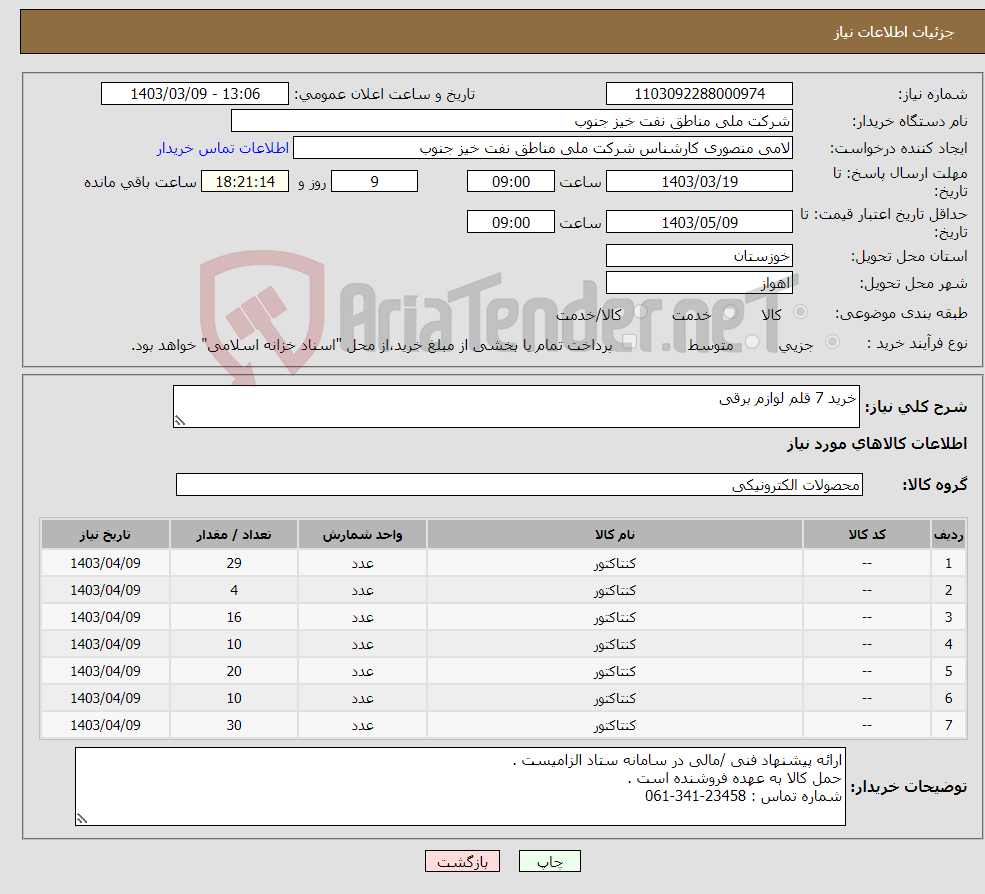The width and height of the screenshot is (985, 894).
Task: Click the unit عدد in row 2
Action: pyautogui.click(x=362, y=590)
